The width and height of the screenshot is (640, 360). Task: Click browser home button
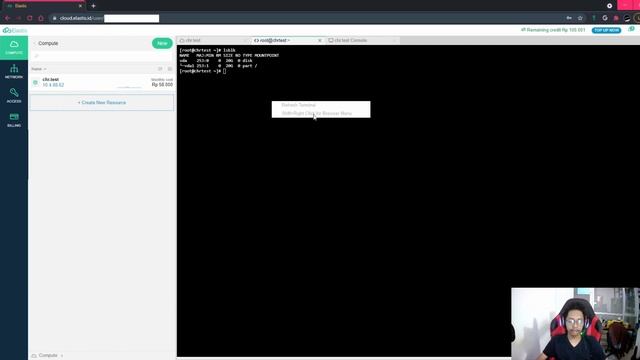(41, 18)
